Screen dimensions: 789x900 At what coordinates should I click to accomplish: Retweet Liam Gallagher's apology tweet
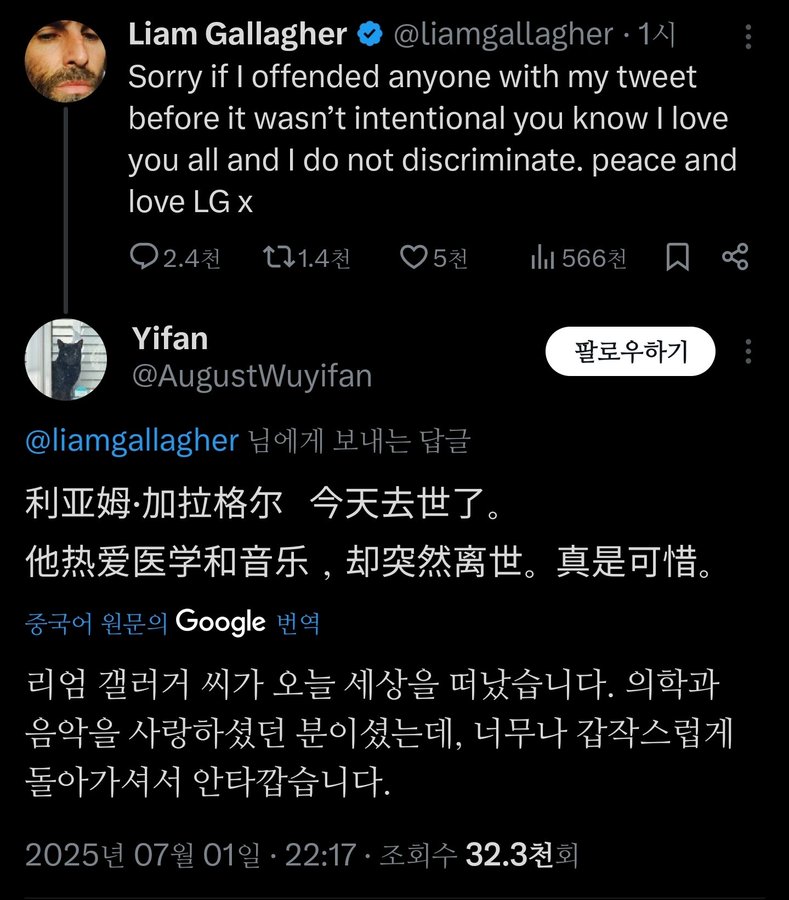(x=276, y=258)
